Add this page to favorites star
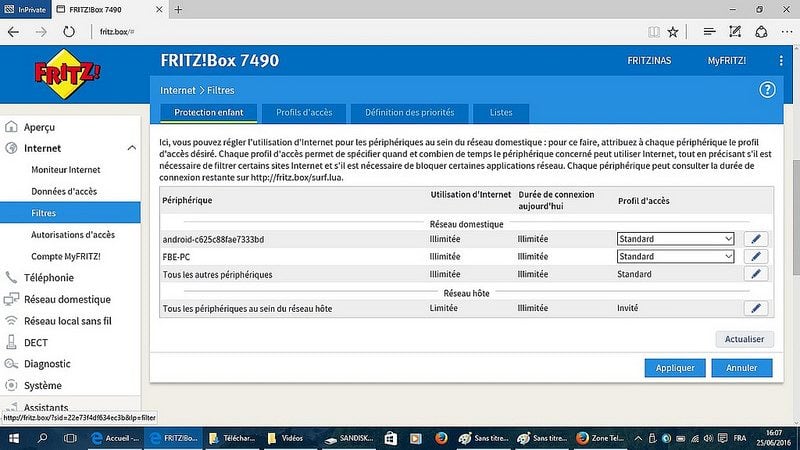 [x=673, y=32]
